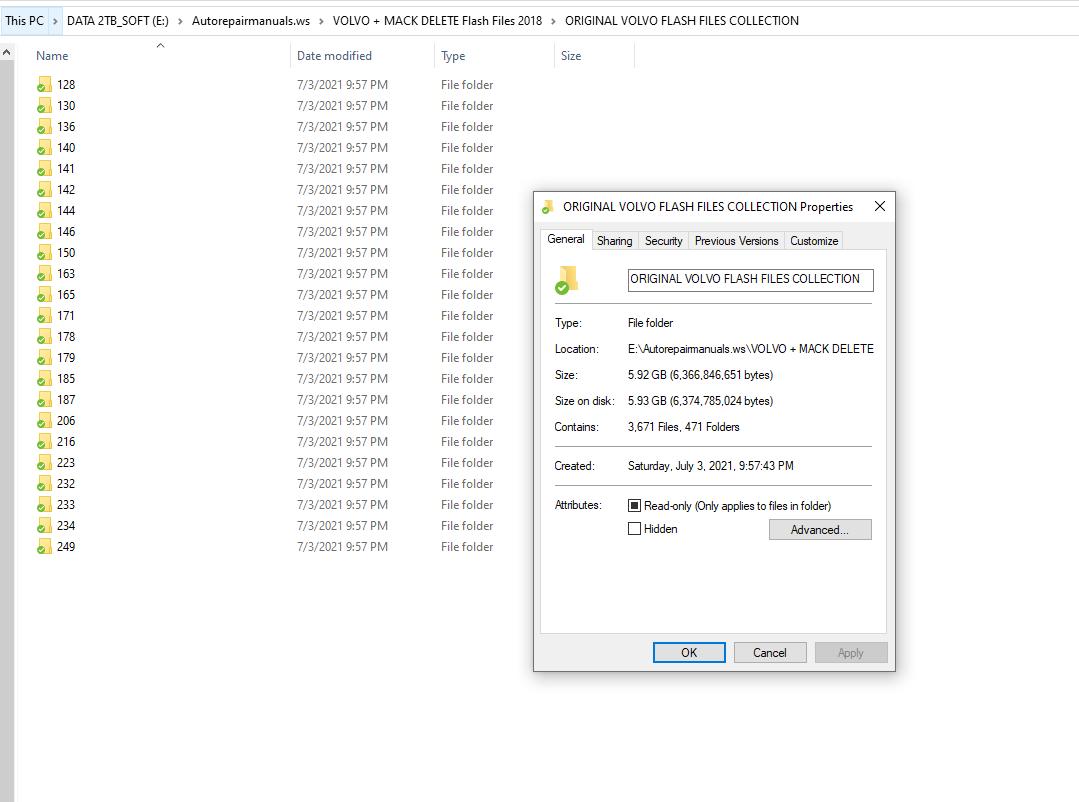Uncheck the Read-only attribute
Screen dimensions: 1079x802
click(634, 505)
